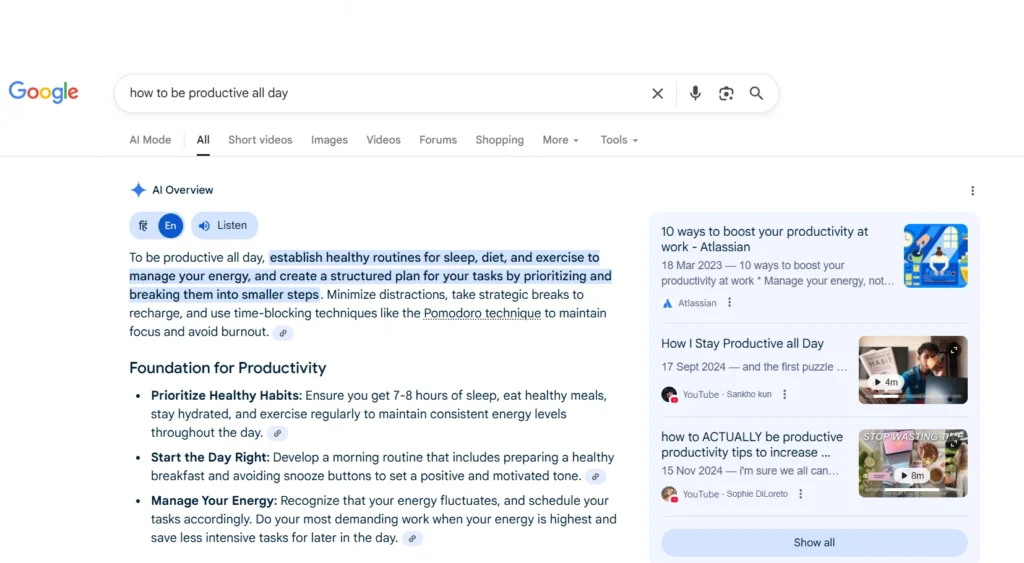Open Atlassian result three-dot menu

(x=729, y=302)
